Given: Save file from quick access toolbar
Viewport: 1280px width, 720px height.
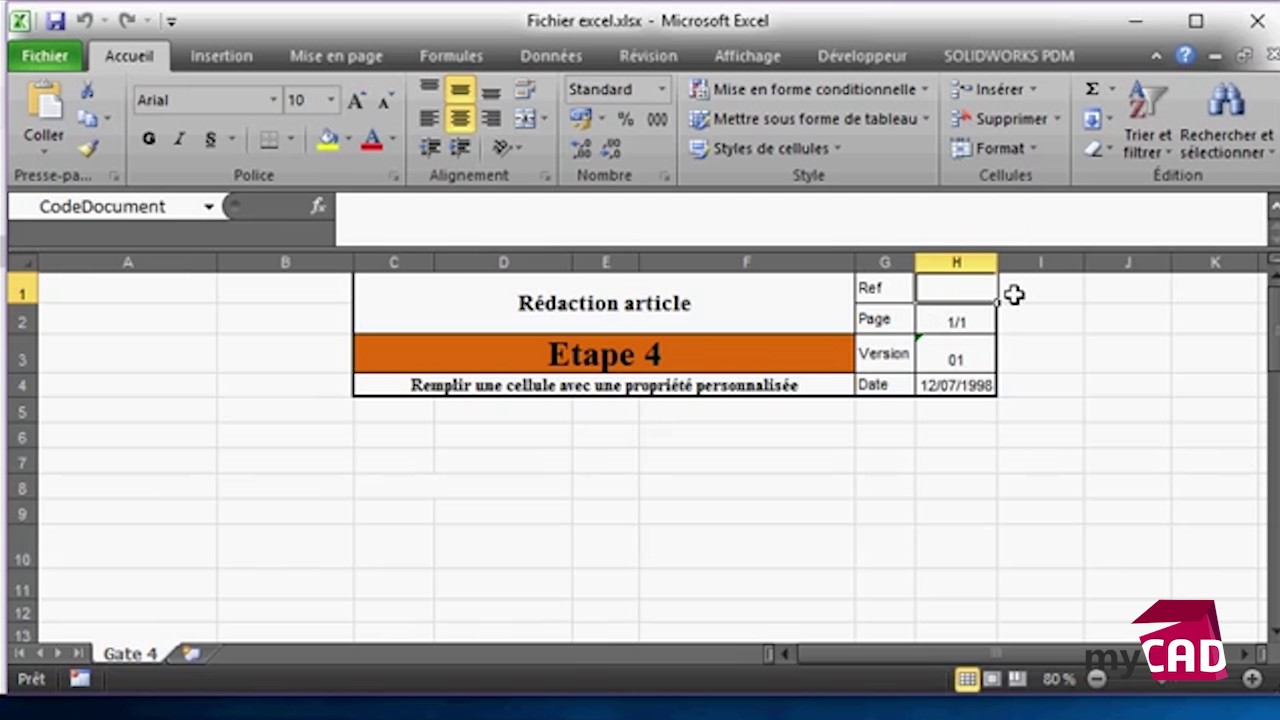Looking at the screenshot, I should click(x=54, y=20).
